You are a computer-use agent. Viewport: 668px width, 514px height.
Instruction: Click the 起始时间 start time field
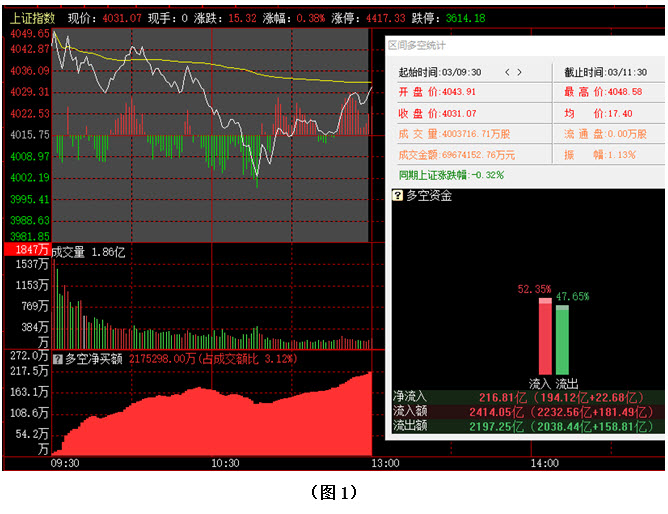click(440, 72)
